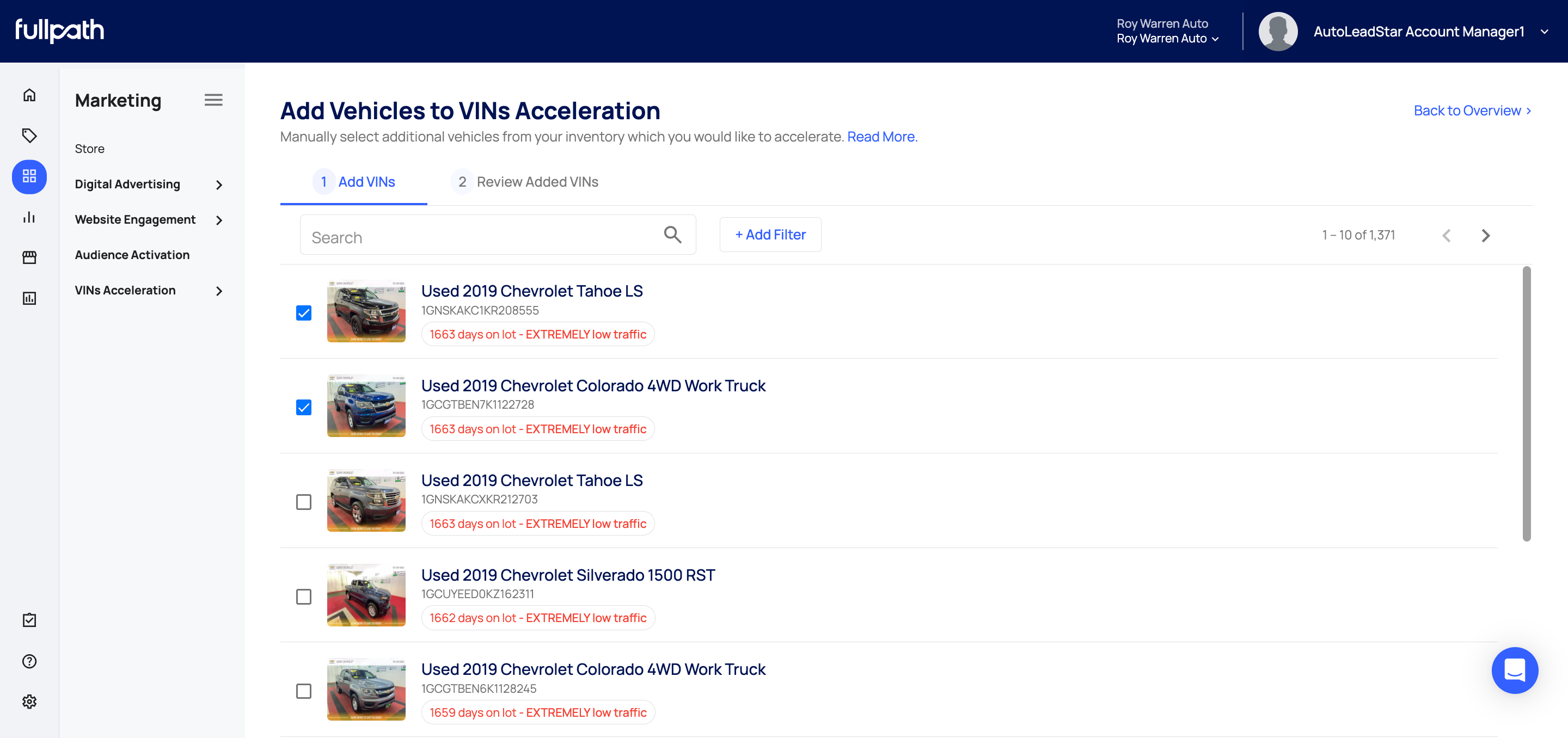
Task: Expand Website Engagement submenu
Action: [x=219, y=220]
